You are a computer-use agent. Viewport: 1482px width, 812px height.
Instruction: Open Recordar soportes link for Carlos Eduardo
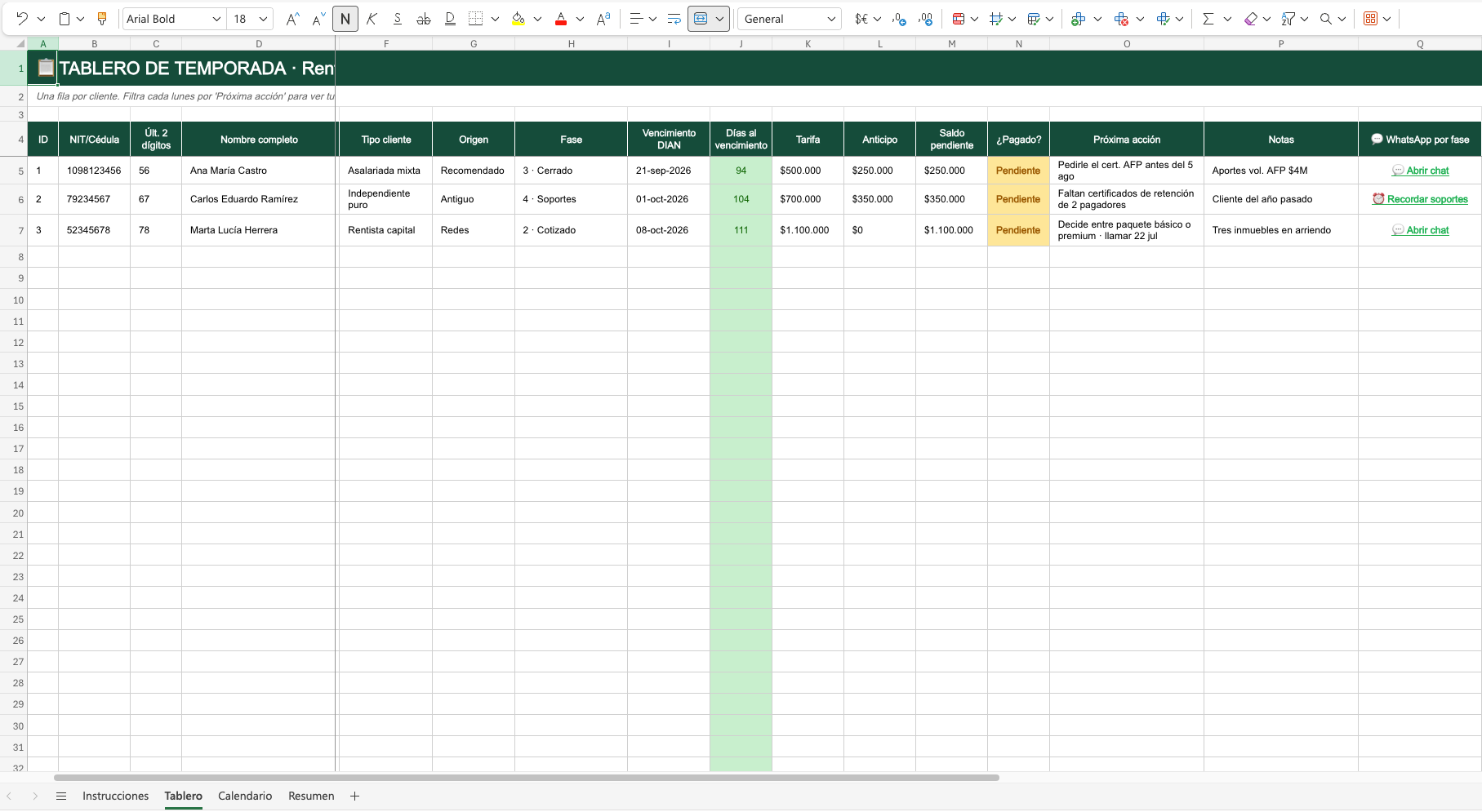pyautogui.click(x=1420, y=199)
